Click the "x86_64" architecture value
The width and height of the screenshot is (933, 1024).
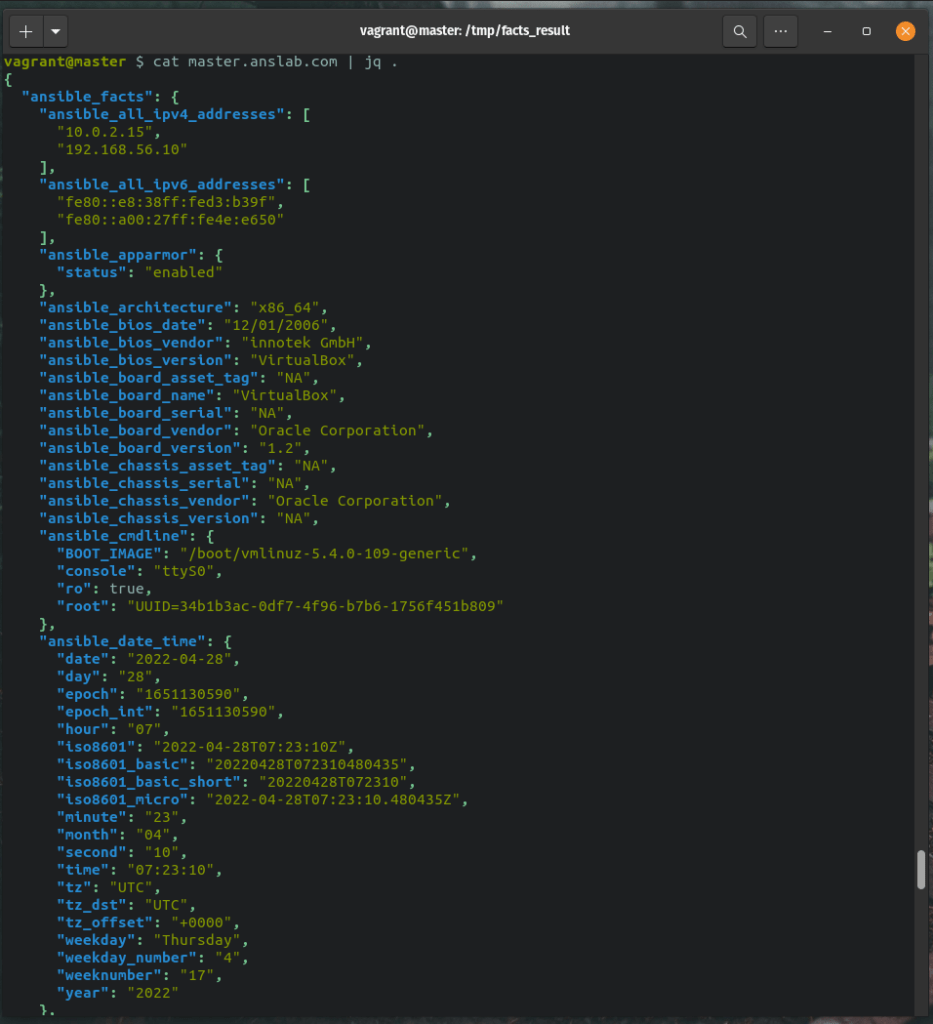point(285,308)
